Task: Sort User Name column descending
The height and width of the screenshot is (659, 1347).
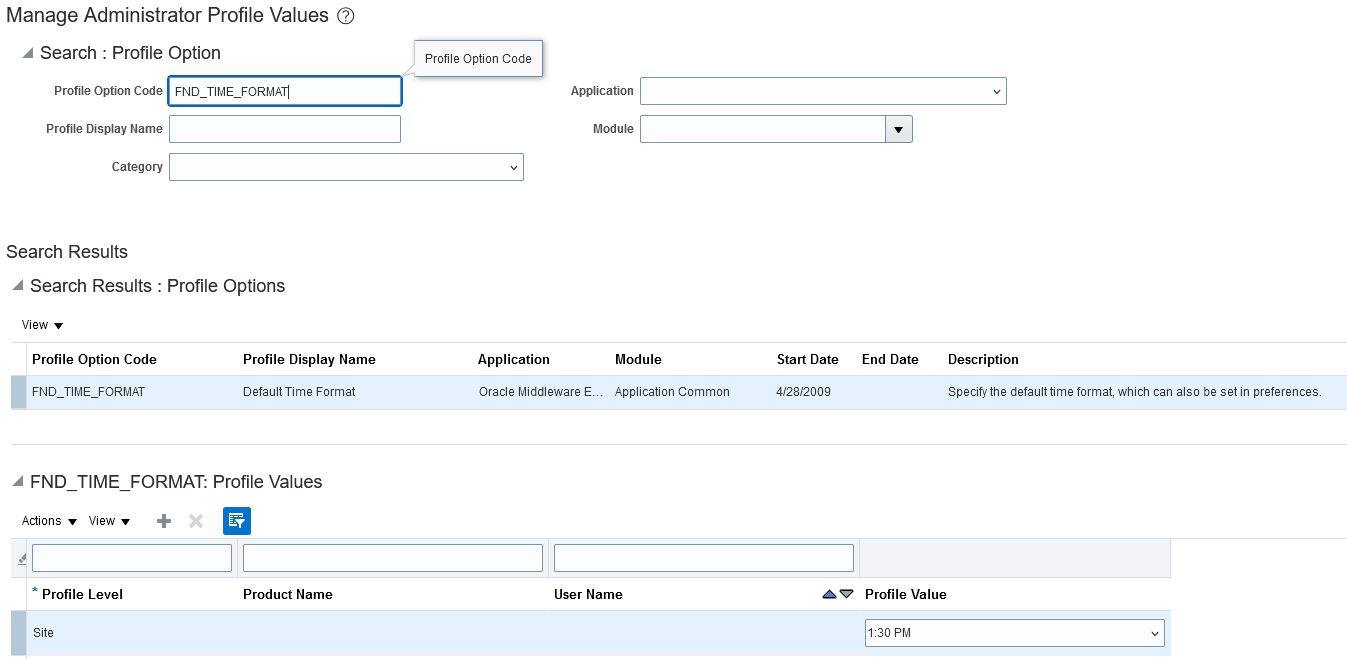Action: click(x=847, y=594)
